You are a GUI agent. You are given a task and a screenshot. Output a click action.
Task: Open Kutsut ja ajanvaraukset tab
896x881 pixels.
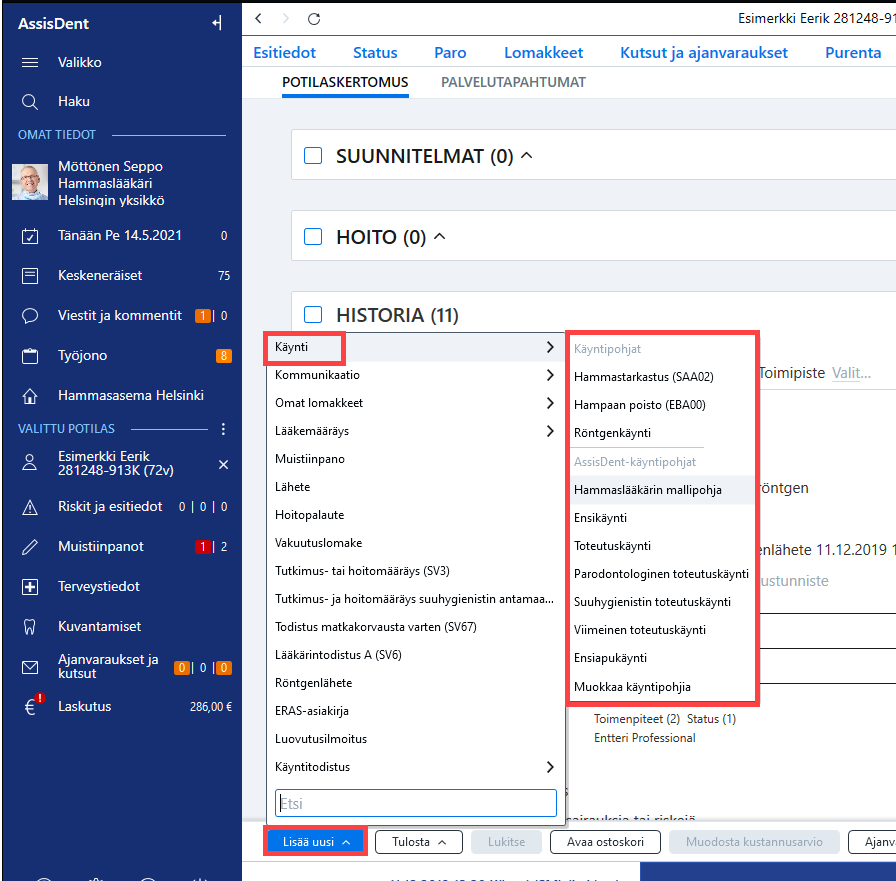point(704,53)
